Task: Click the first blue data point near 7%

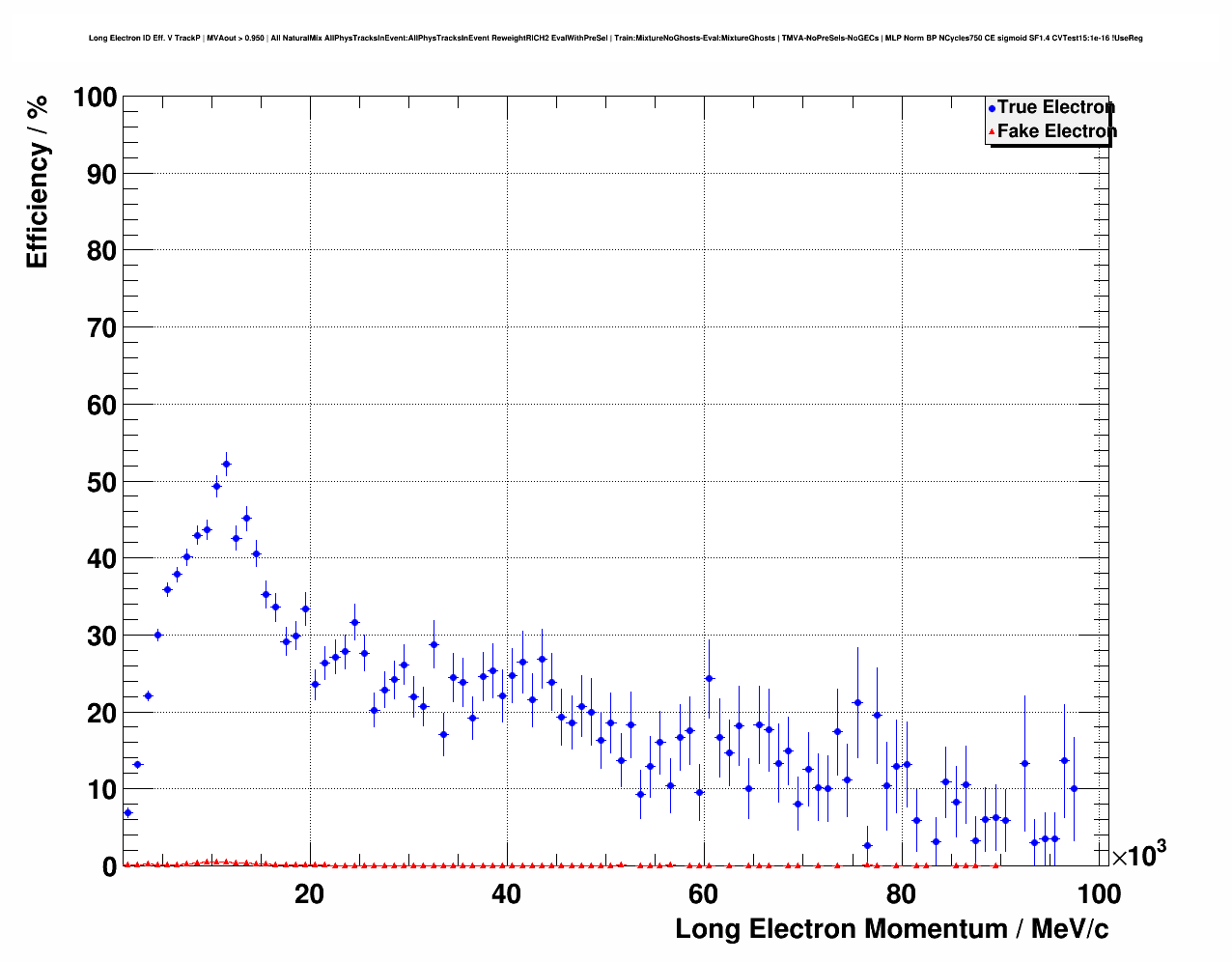Action: [x=127, y=812]
